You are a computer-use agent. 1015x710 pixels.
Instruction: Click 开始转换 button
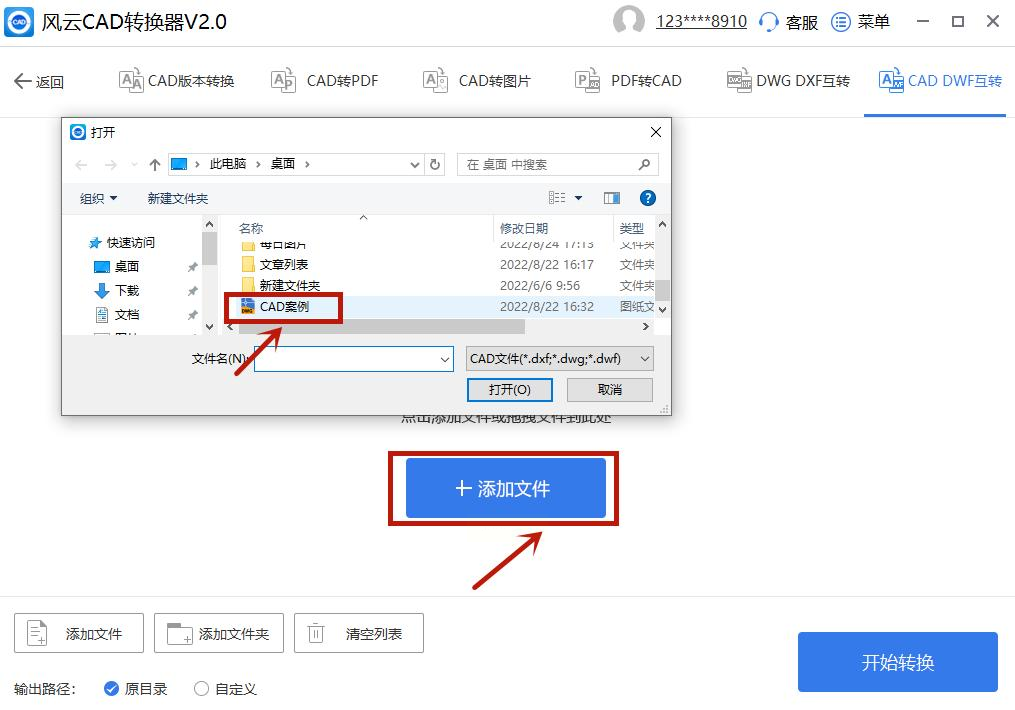click(x=897, y=662)
